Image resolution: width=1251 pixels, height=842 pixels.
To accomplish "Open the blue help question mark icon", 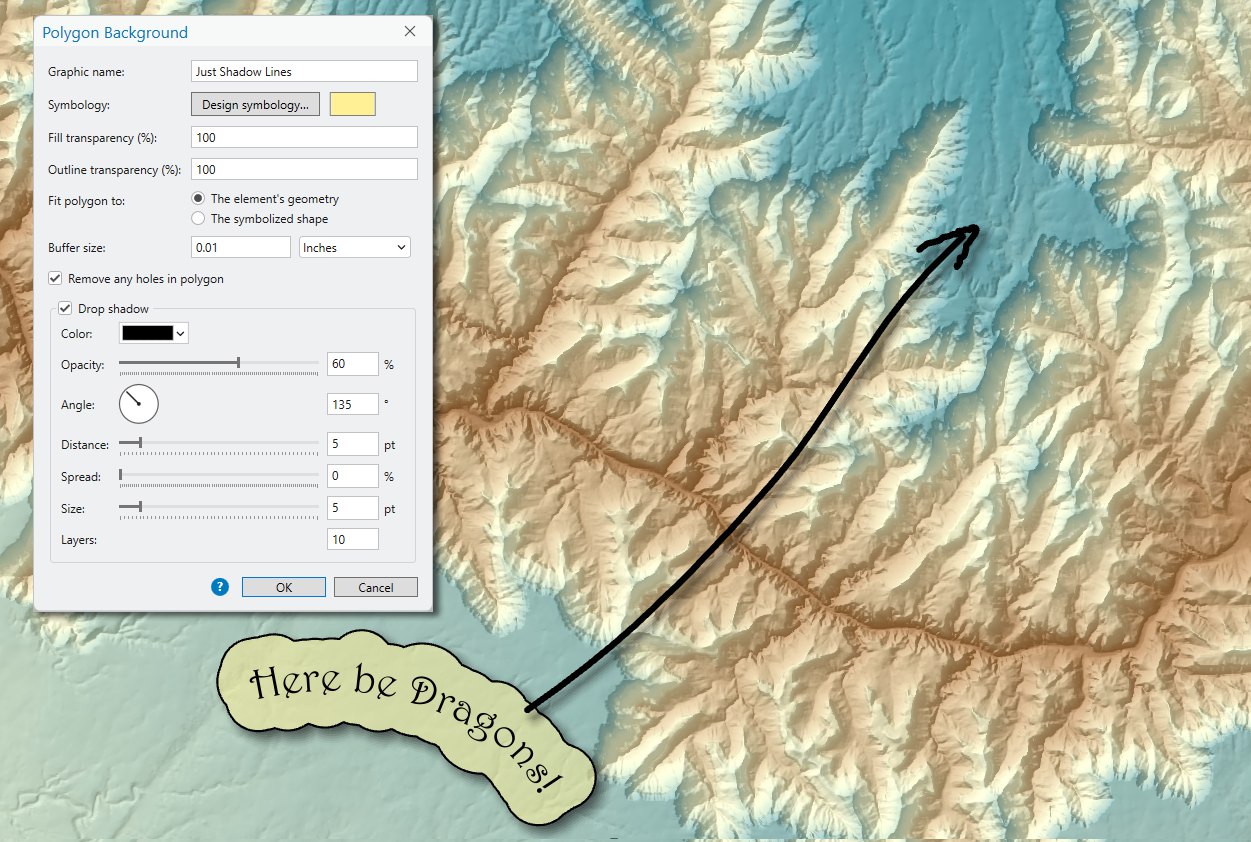I will (221, 587).
